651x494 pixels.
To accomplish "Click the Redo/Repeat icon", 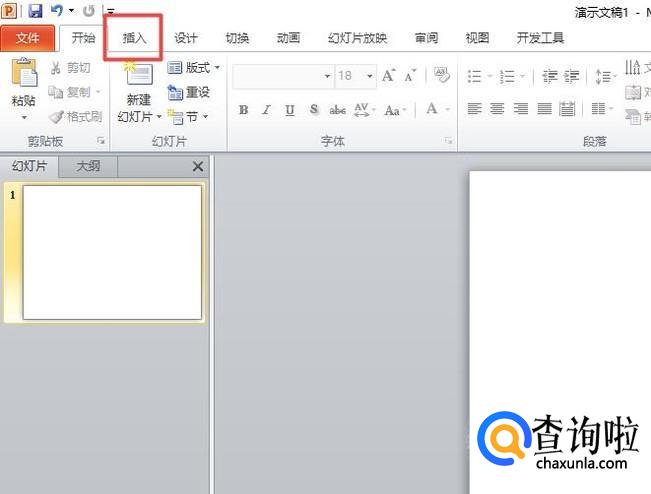I will click(x=88, y=10).
